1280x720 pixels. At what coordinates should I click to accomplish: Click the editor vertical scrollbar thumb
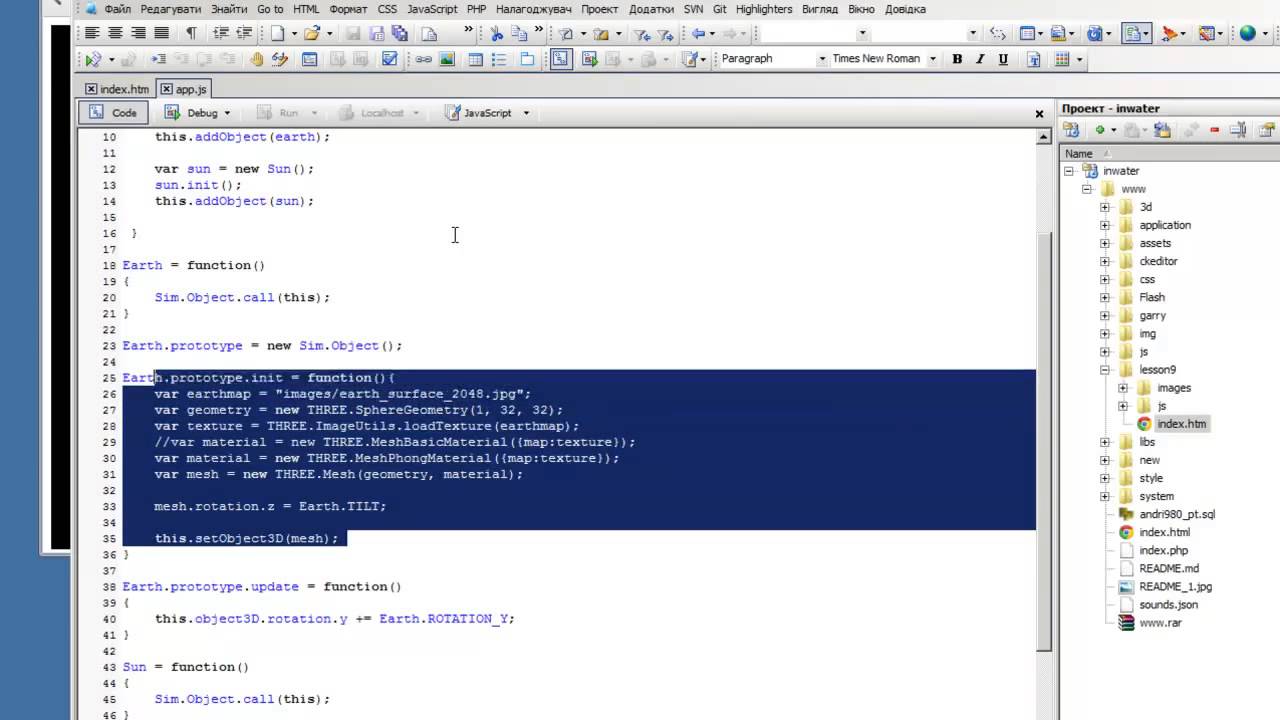pos(1044,440)
